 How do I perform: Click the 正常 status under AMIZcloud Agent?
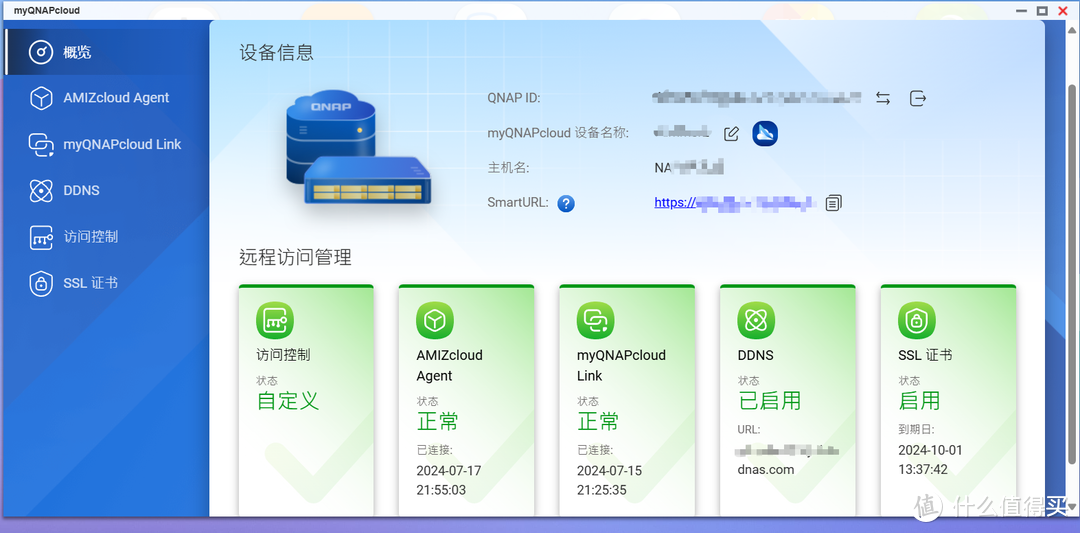pyautogui.click(x=437, y=421)
